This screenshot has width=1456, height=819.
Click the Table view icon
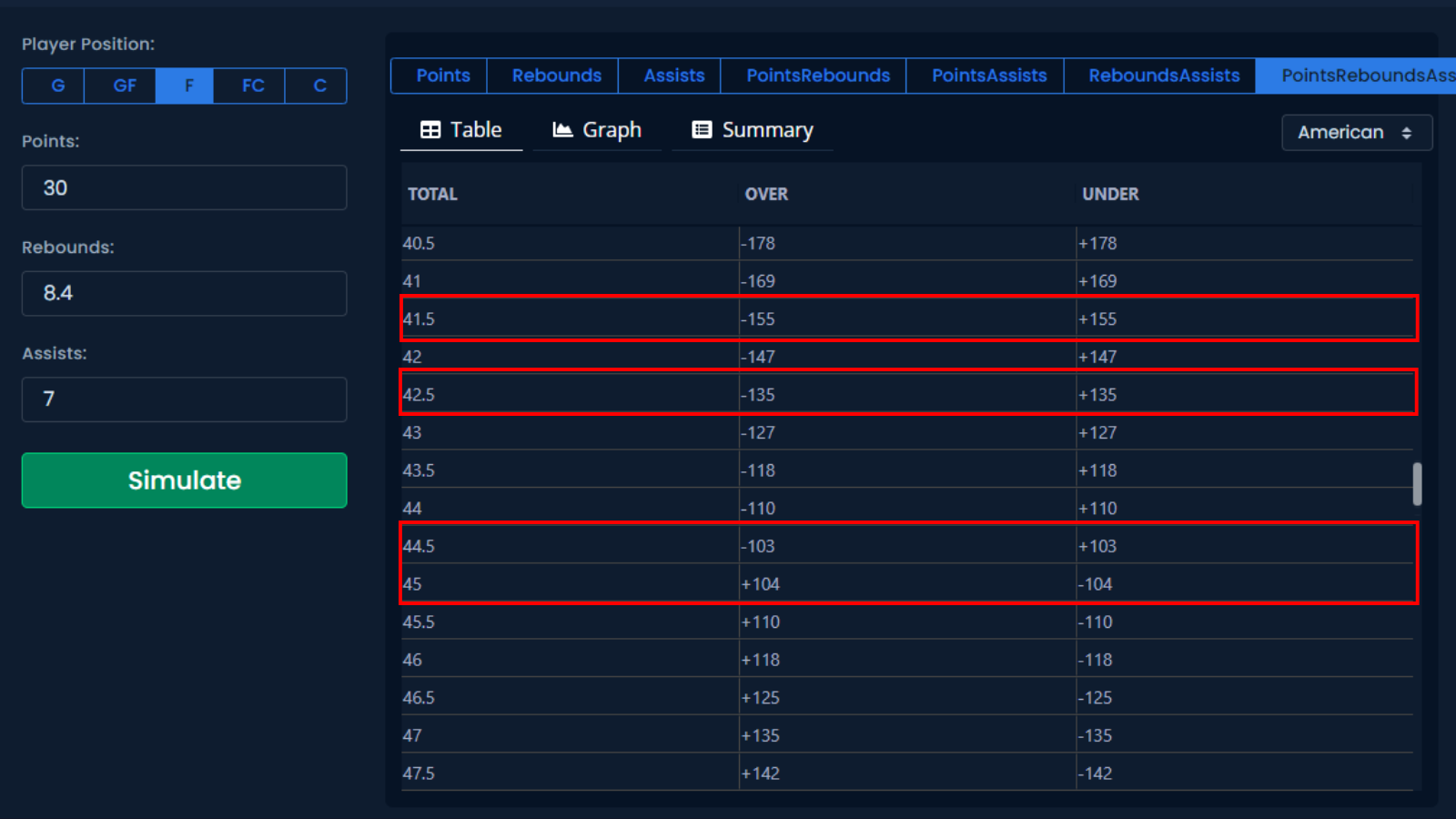tap(430, 130)
